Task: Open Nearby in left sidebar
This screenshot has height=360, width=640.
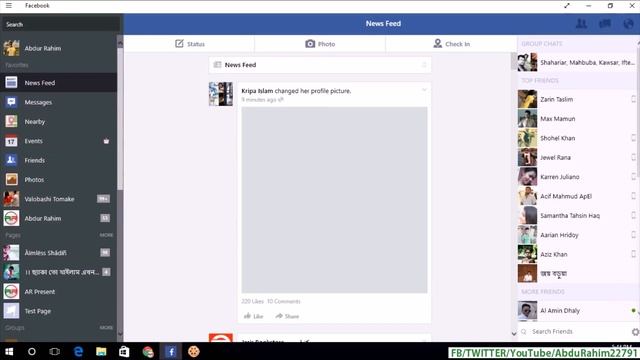Action: tap(58, 122)
